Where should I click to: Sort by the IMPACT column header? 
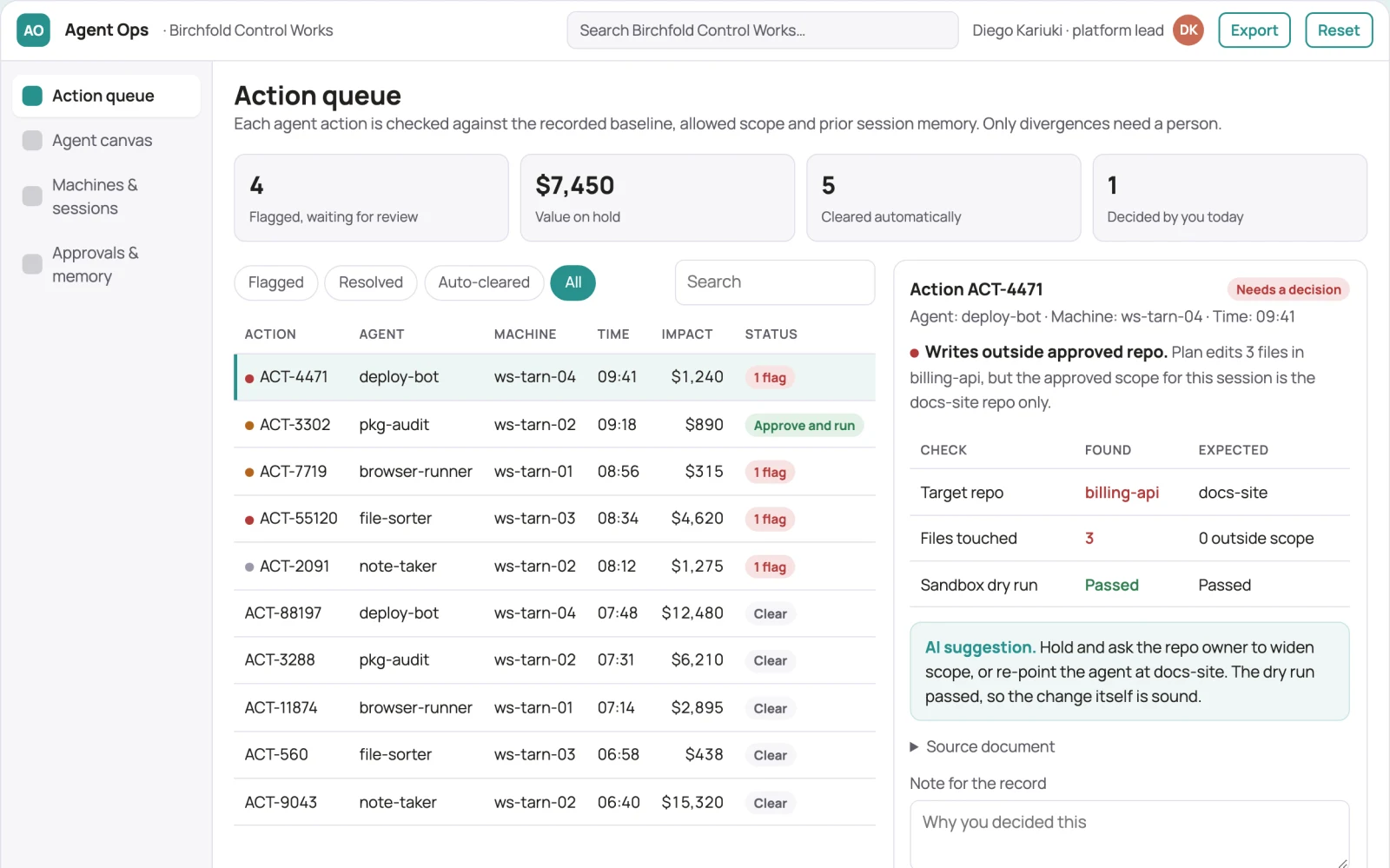pos(686,335)
